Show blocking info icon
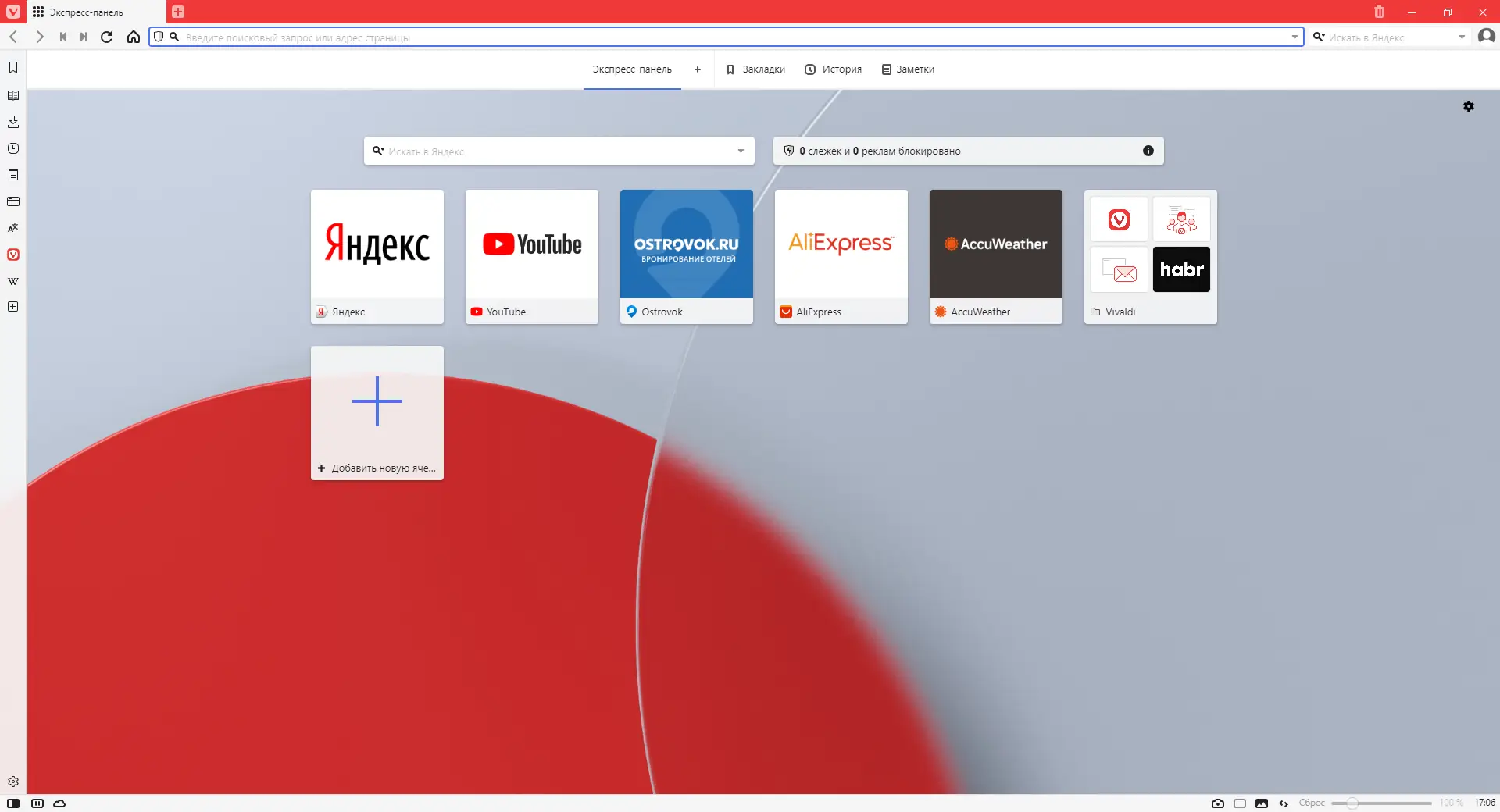Screen dimensions: 1500x812 click(x=1148, y=151)
